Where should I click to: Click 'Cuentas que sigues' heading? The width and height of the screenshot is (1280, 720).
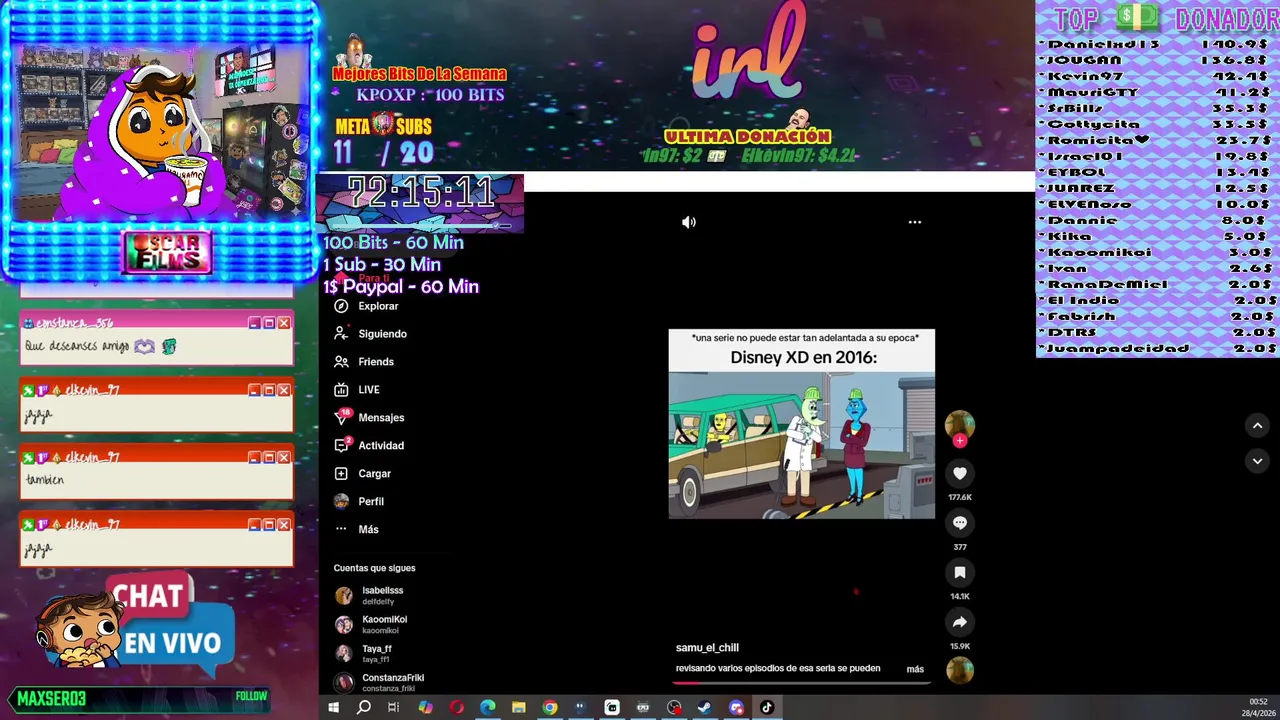click(x=374, y=568)
